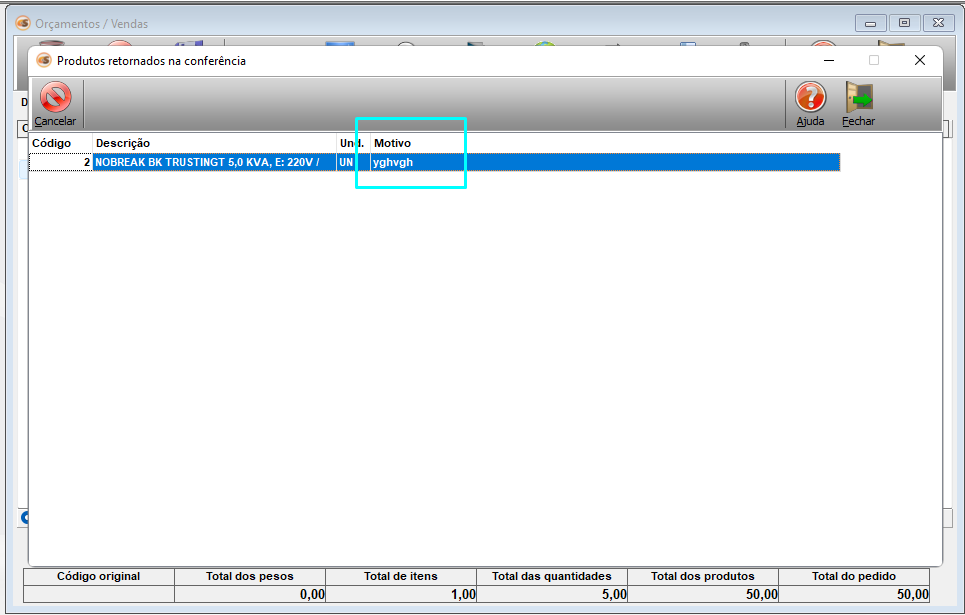The height and width of the screenshot is (615, 965).
Task: Click the Orçamentos / Vendas window icon
Action: click(22, 23)
